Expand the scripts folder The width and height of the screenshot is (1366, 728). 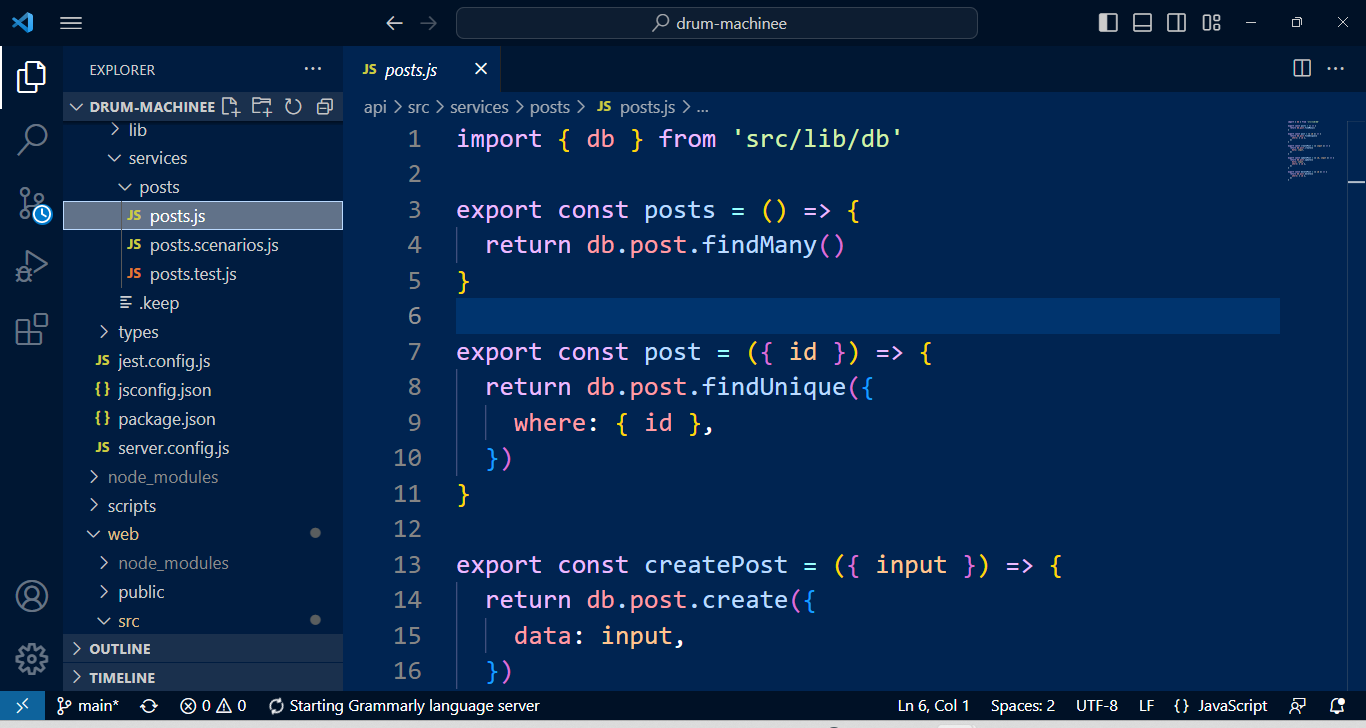(203, 506)
